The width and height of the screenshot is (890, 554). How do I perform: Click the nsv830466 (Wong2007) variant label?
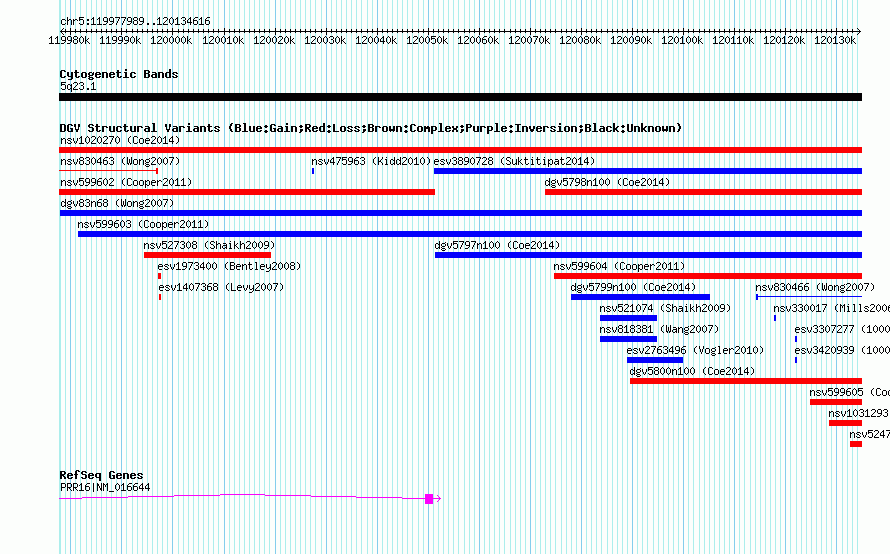[815, 287]
